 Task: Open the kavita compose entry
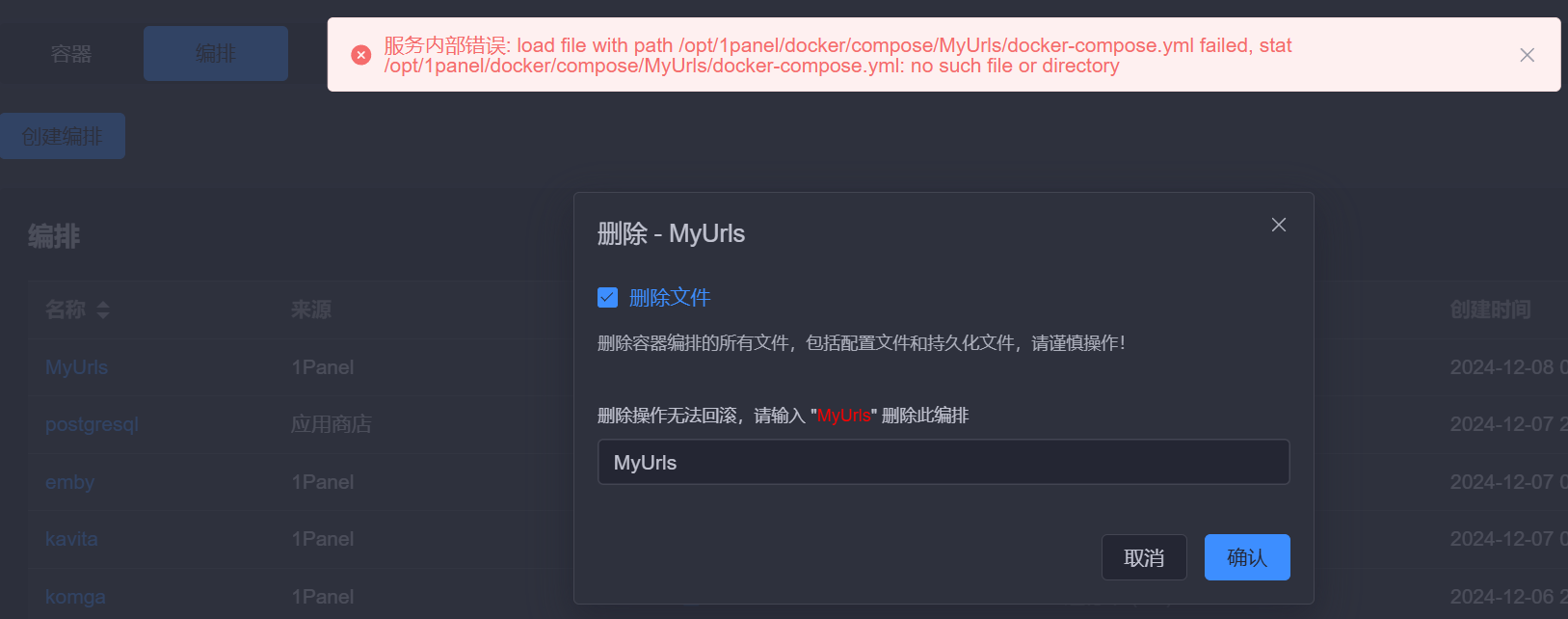[71, 539]
